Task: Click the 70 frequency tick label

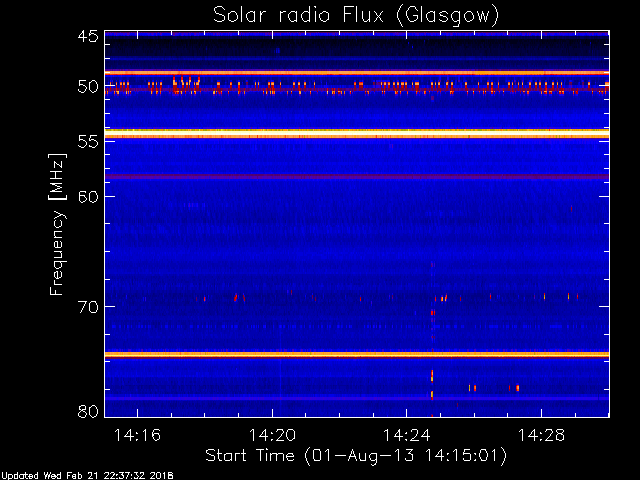Action: point(88,307)
